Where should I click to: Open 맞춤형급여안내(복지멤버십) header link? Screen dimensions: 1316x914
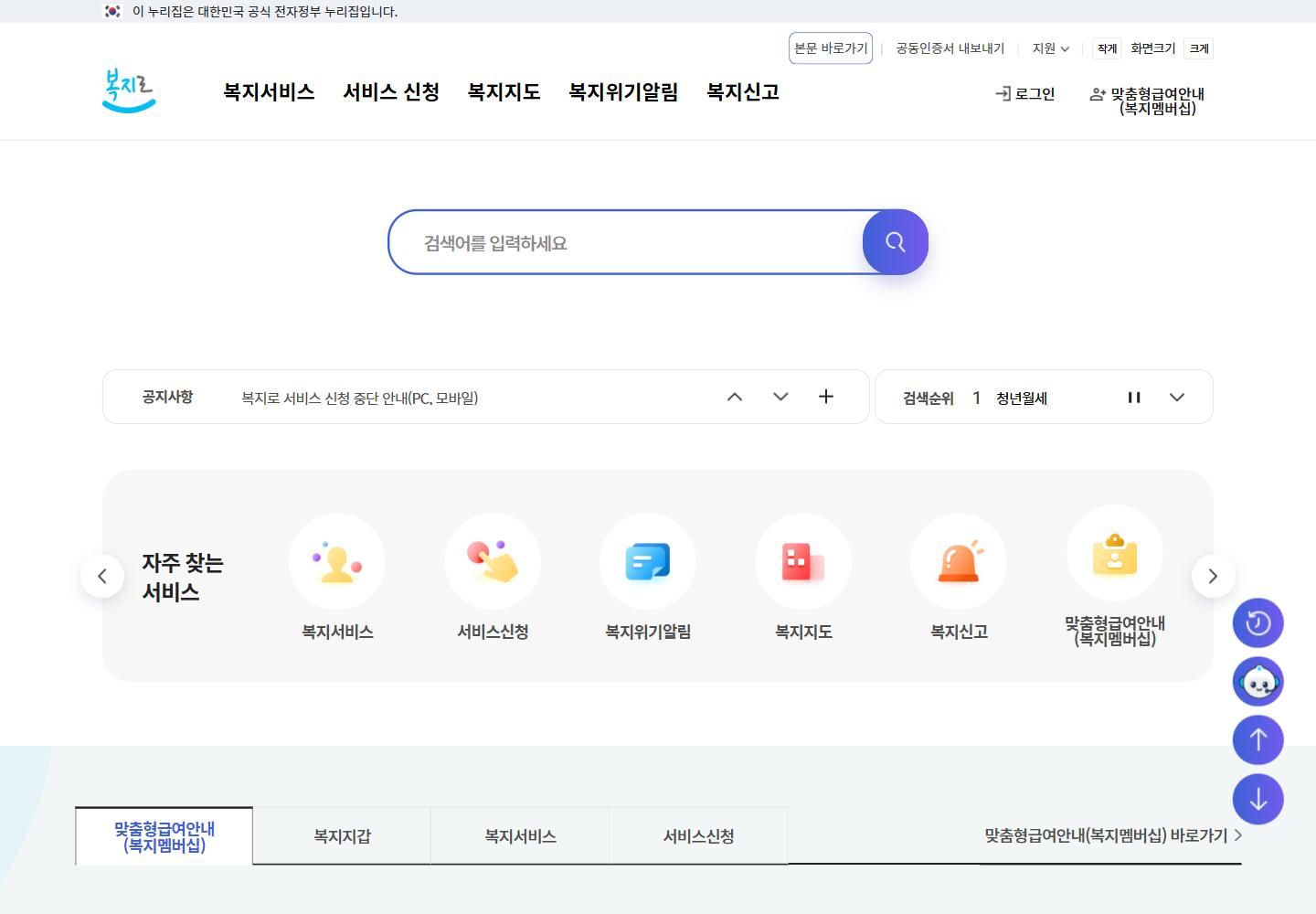coord(1148,101)
